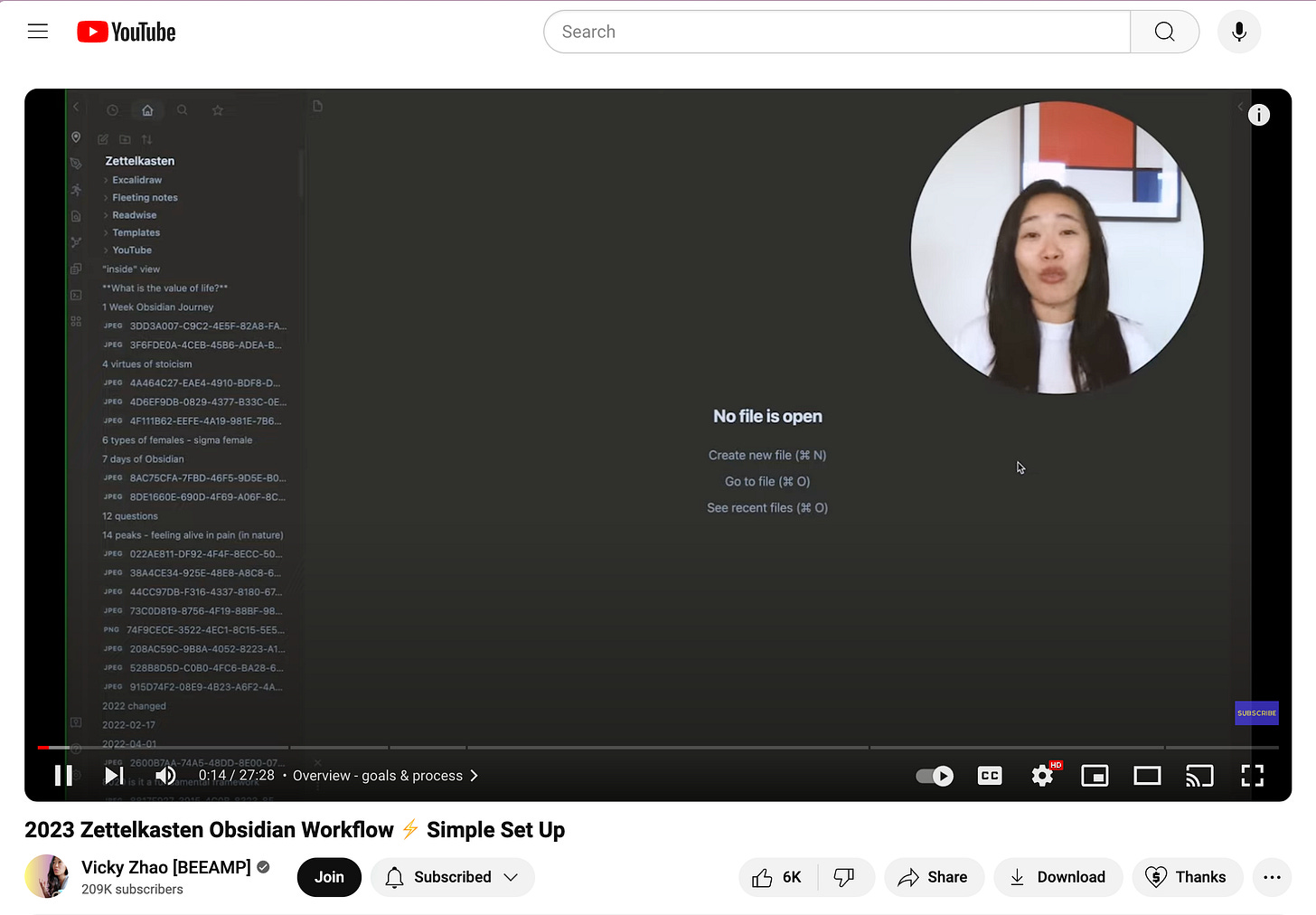The height and width of the screenshot is (915, 1316).
Task: Select the Obsidian starred tab icon
Action: (x=217, y=110)
